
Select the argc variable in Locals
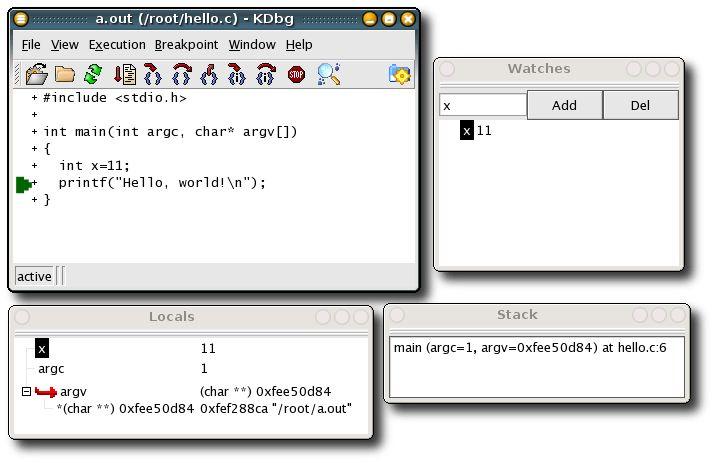[x=51, y=369]
